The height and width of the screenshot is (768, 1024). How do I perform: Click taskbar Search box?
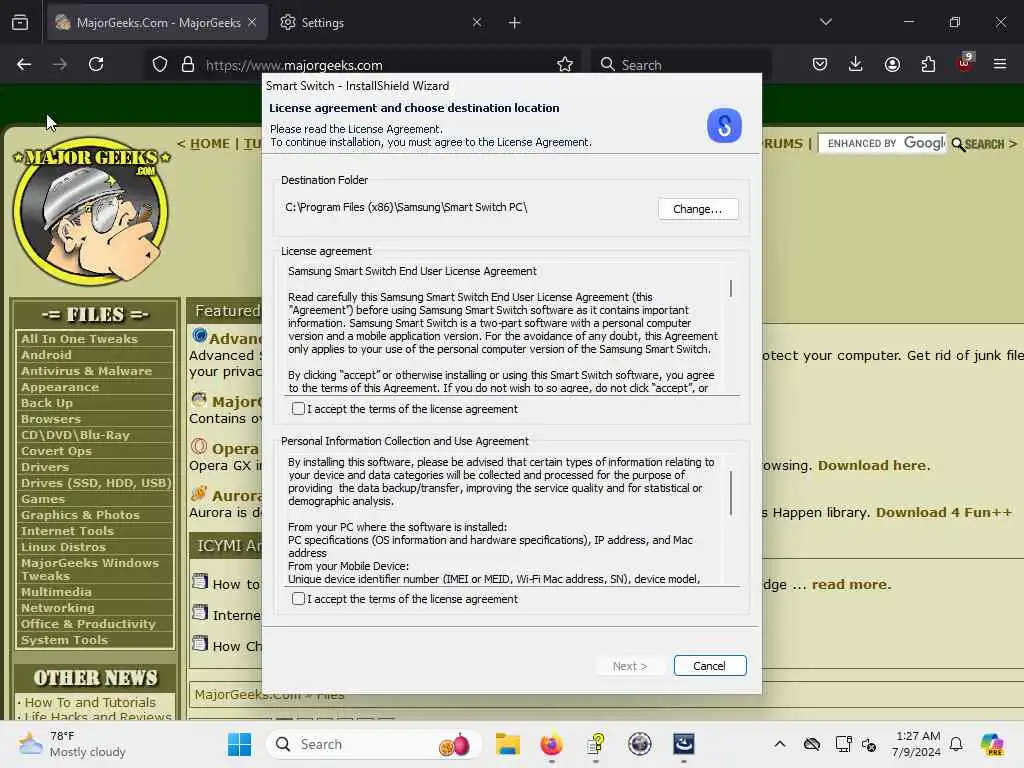[x=374, y=744]
